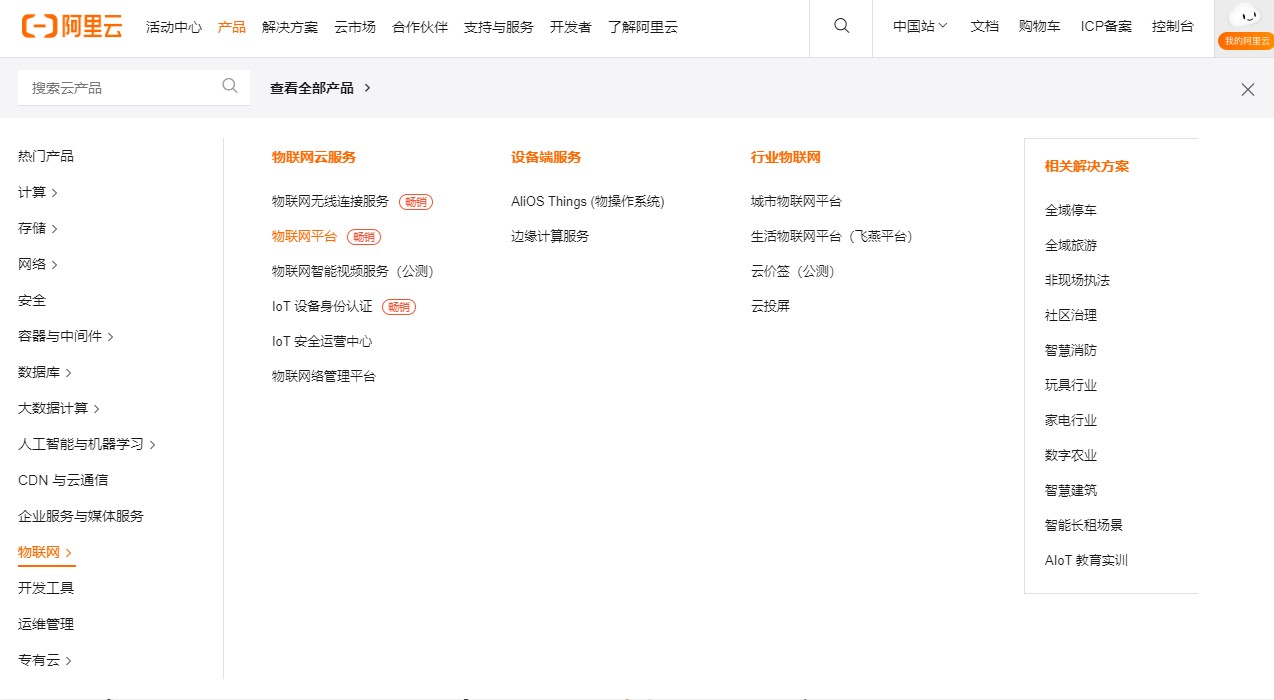Open 合作伙伴 in top navigation
Viewport: 1274px width, 700px height.
pyautogui.click(x=420, y=27)
